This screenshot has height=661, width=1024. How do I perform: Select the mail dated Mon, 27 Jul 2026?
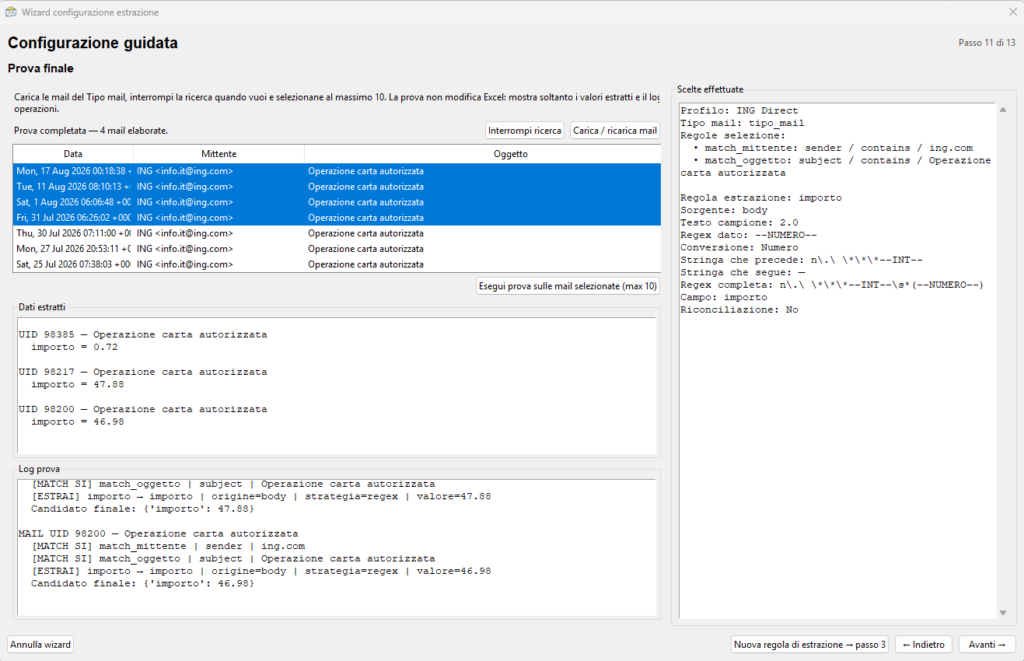336,249
